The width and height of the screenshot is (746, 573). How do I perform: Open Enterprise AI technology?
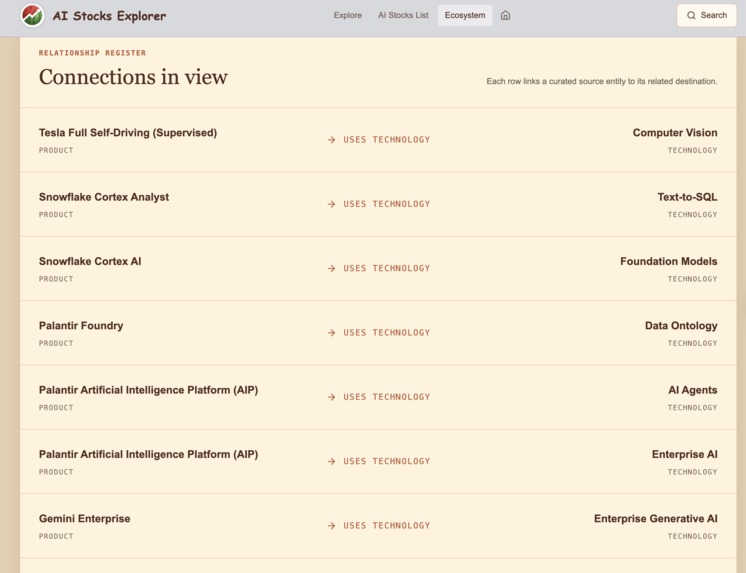[684, 454]
